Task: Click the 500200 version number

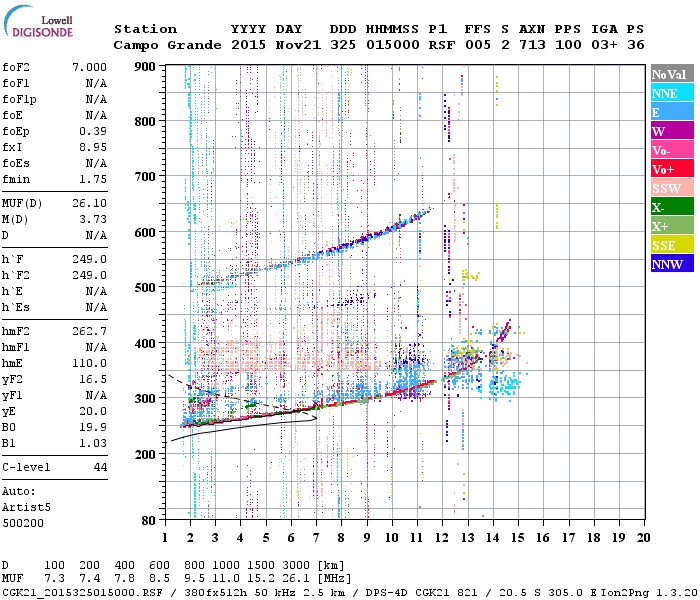Action: pyautogui.click(x=23, y=523)
